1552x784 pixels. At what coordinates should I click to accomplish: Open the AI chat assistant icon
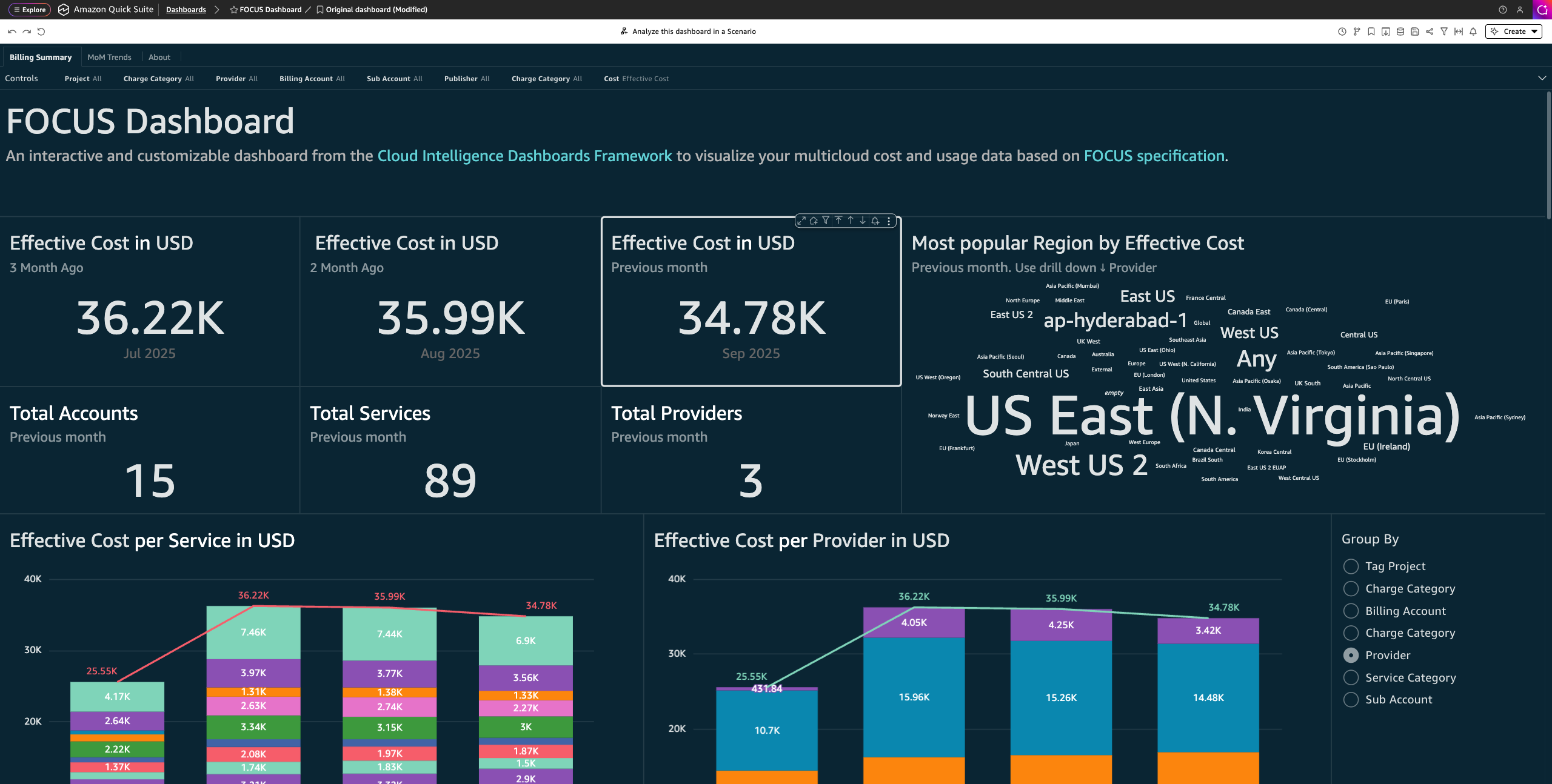pos(1542,10)
